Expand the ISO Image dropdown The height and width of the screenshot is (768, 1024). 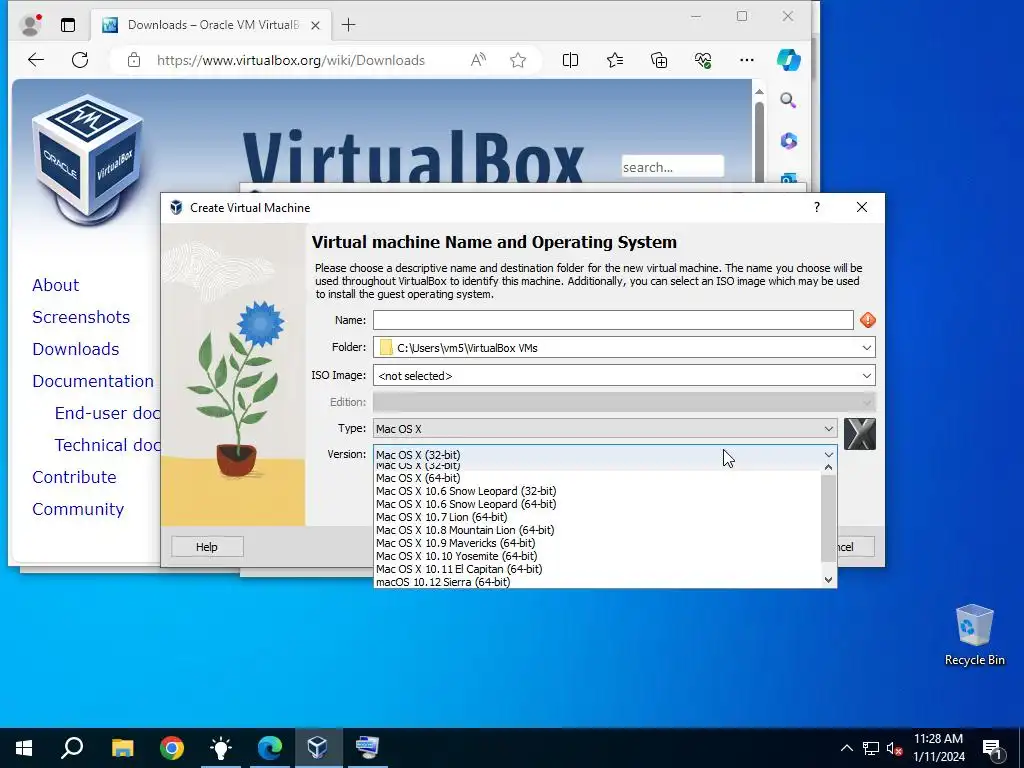pyautogui.click(x=867, y=376)
